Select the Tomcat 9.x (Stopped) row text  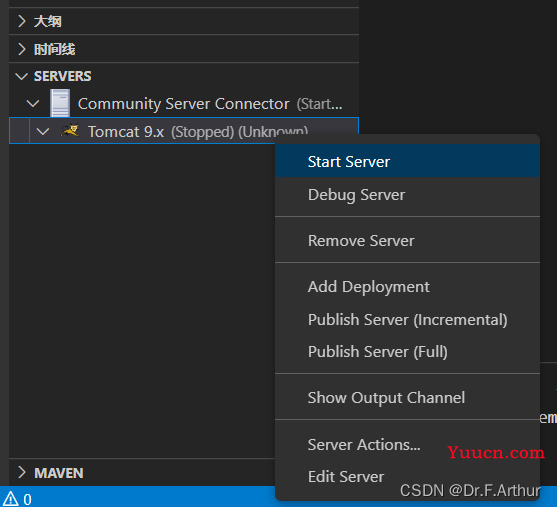tap(198, 132)
